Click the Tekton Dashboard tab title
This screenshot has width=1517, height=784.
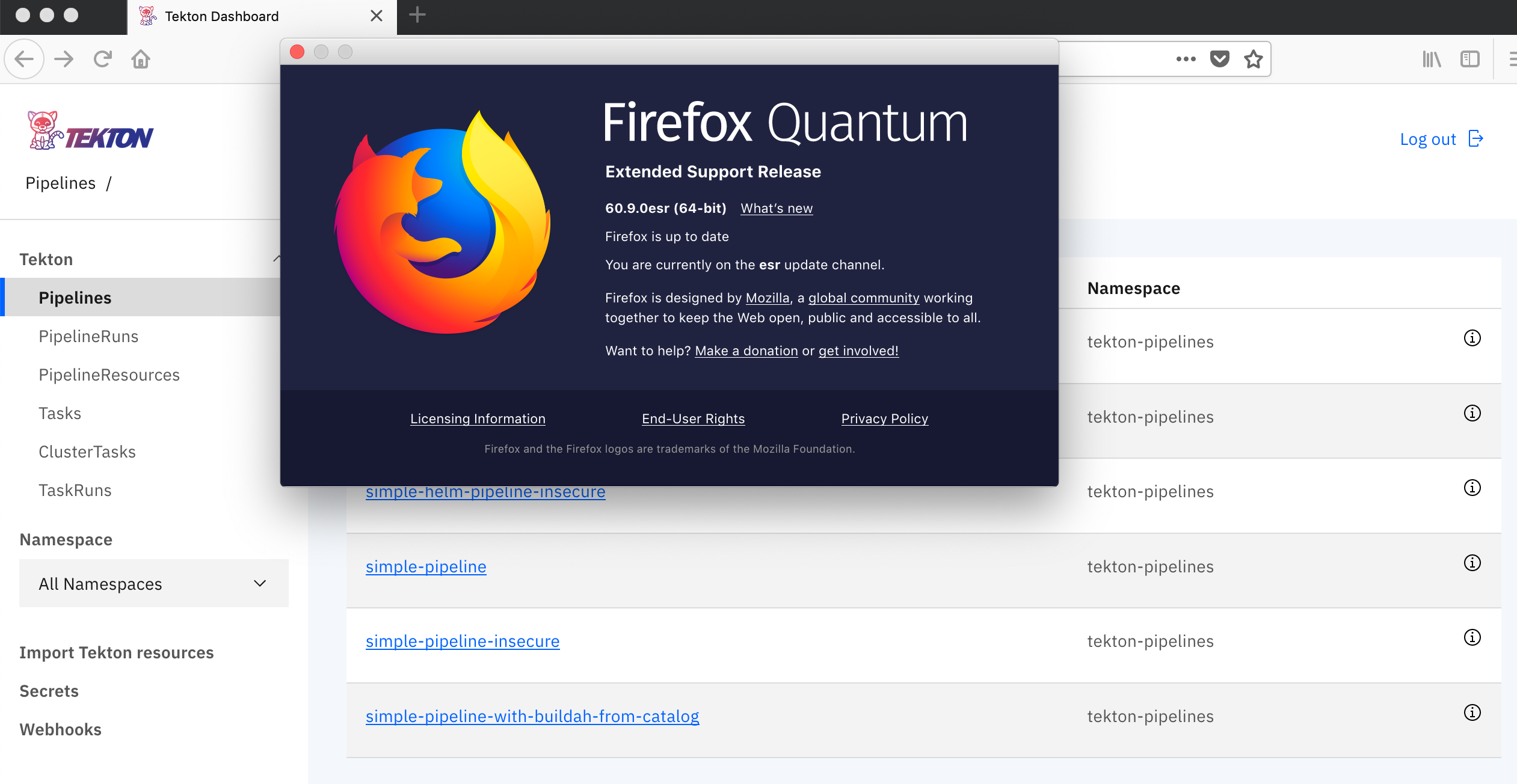222,16
